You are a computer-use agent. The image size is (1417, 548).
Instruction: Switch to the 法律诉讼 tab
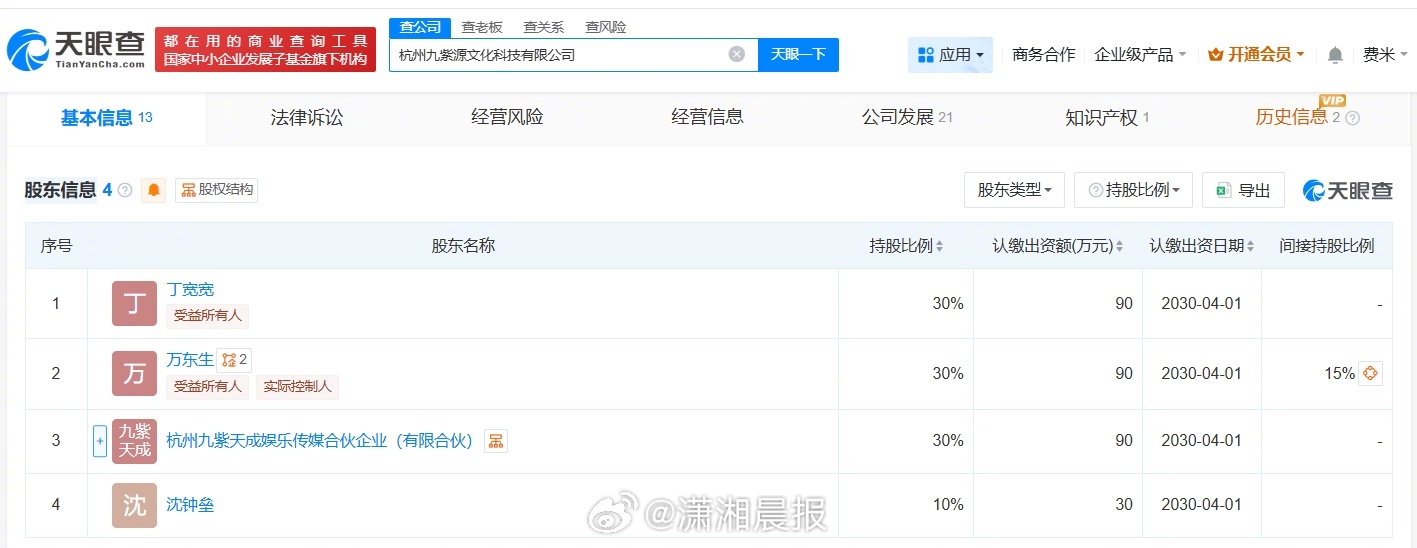coord(306,118)
